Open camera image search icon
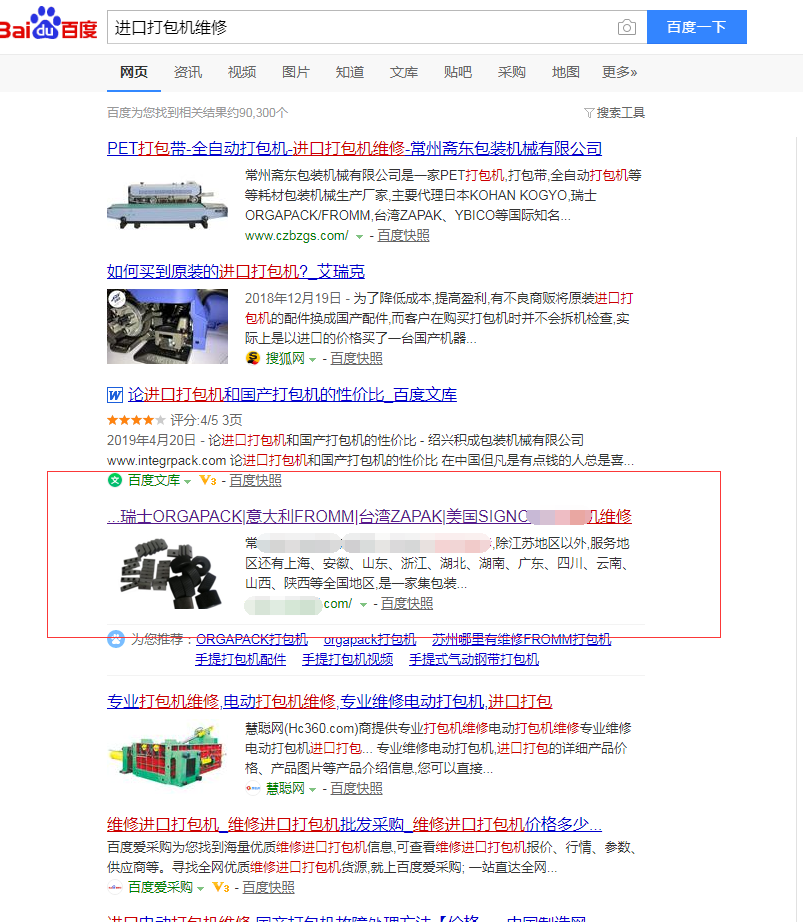 coord(627,27)
